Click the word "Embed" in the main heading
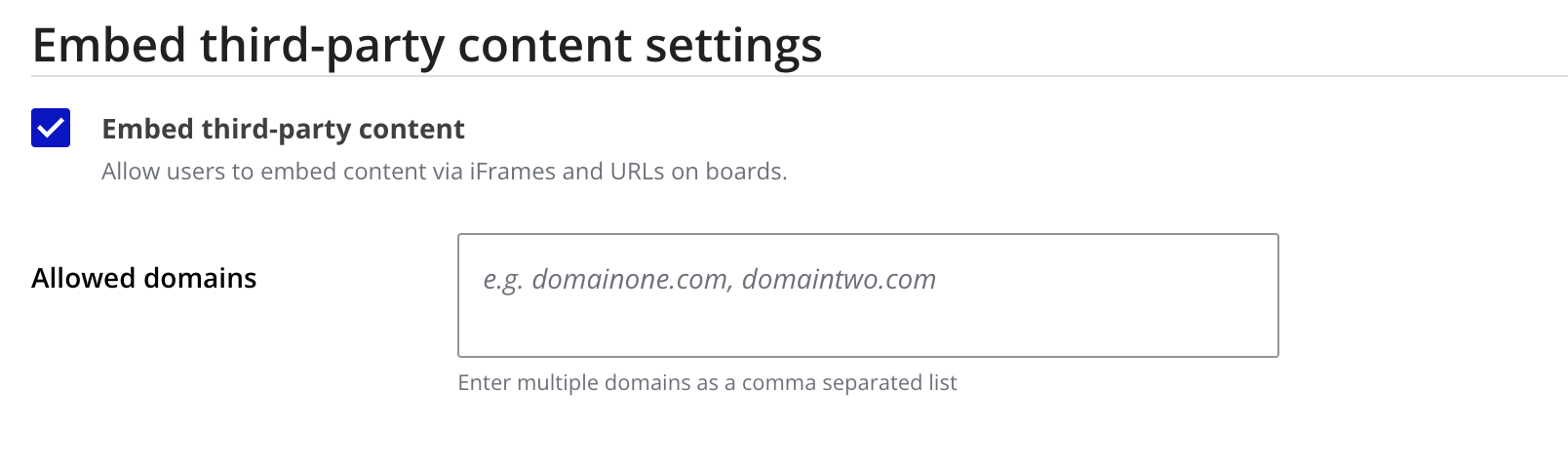The width and height of the screenshot is (1568, 470). click(109, 45)
